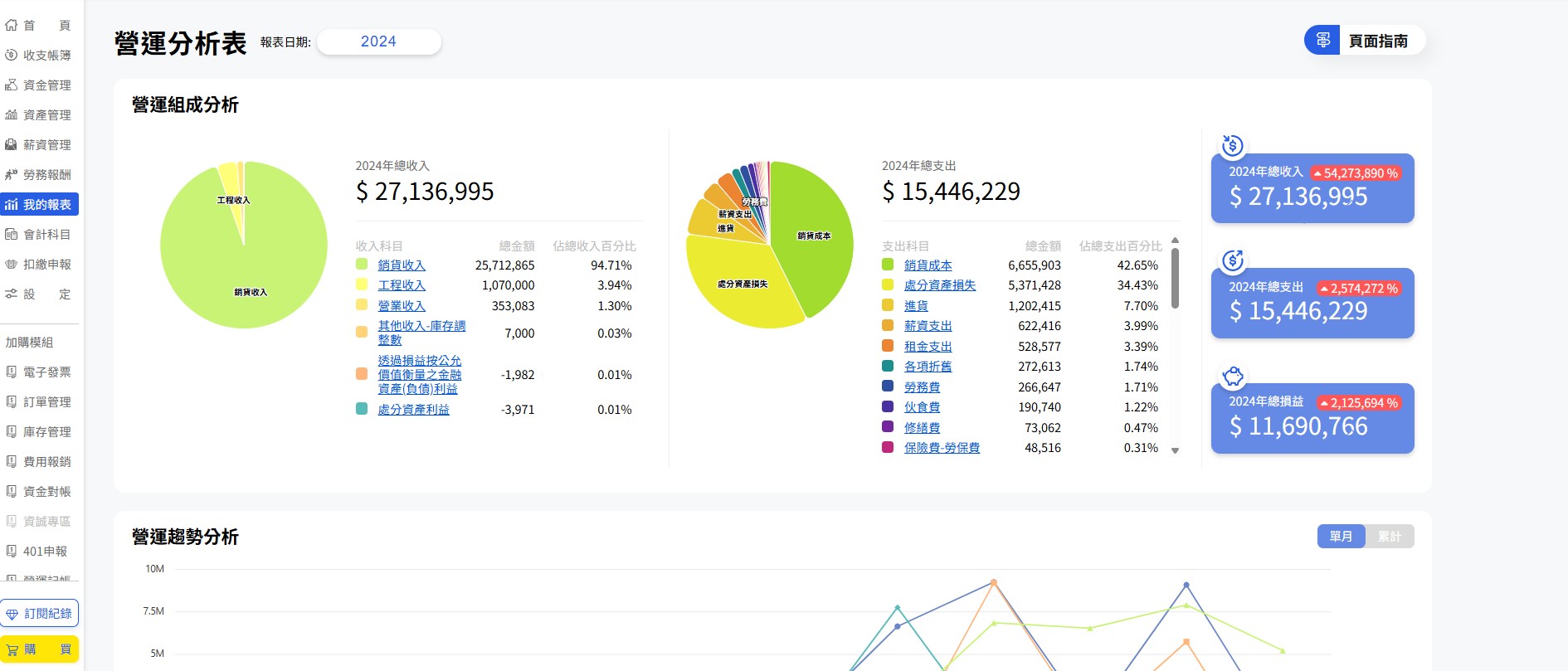This screenshot has width=1568, height=671.
Task: Click the 我的報表 chart icon
Action: 11,205
